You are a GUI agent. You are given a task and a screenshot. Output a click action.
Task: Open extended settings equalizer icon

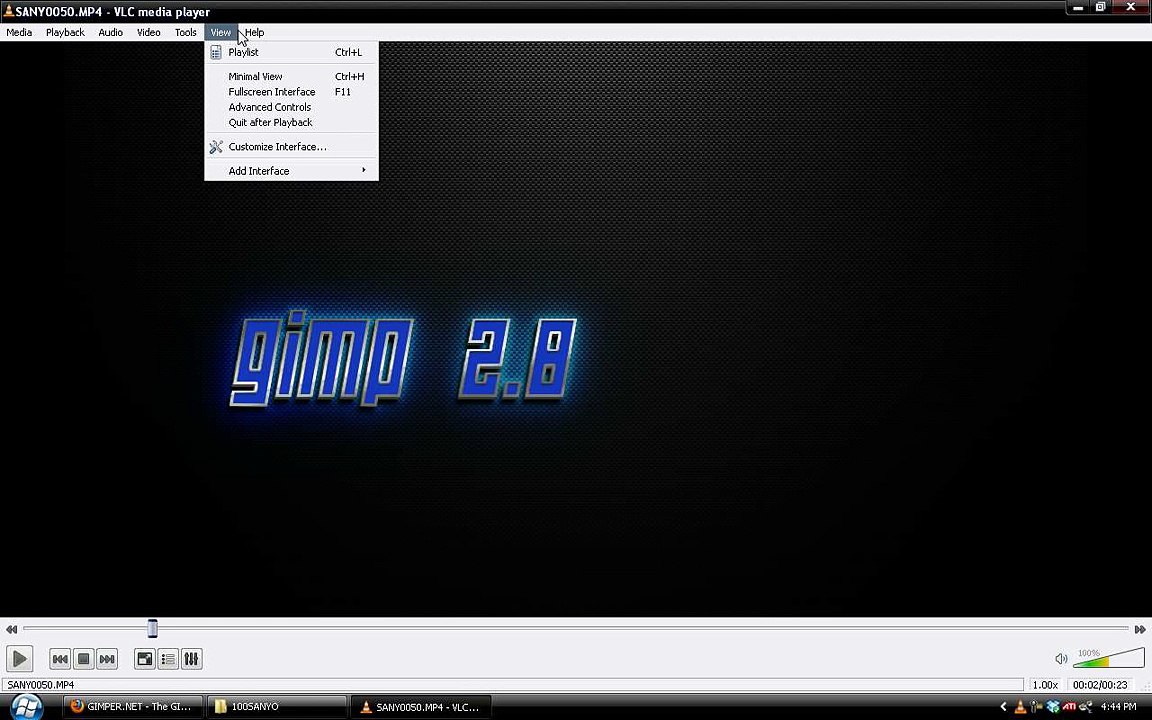click(x=192, y=659)
